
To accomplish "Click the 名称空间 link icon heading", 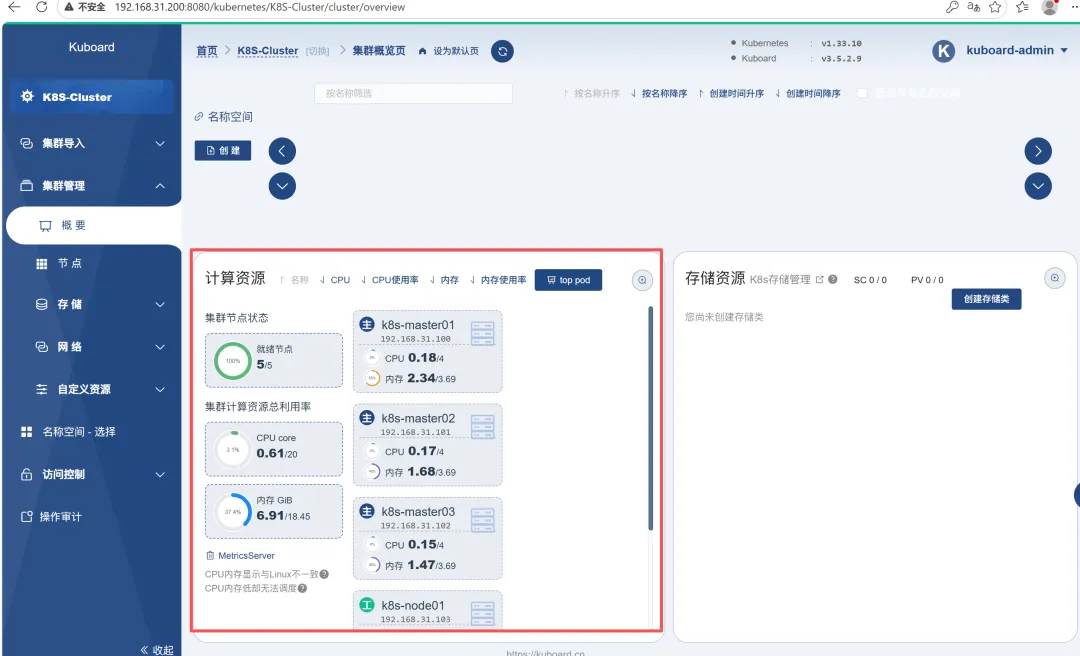I will 223,116.
